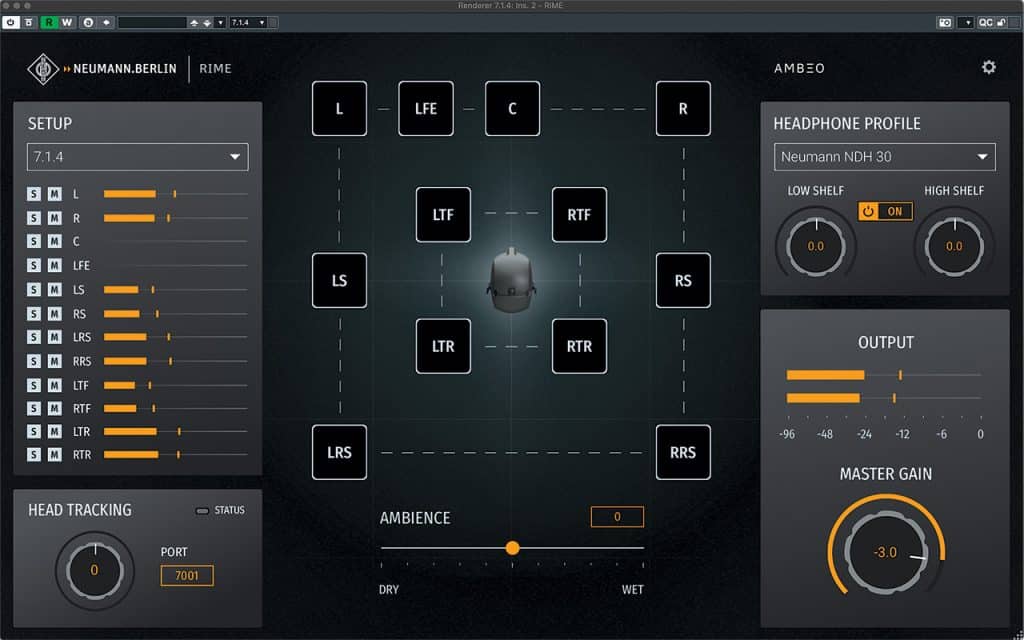Load previous preset arrow in toolbar
This screenshot has width=1024, height=640.
click(194, 23)
